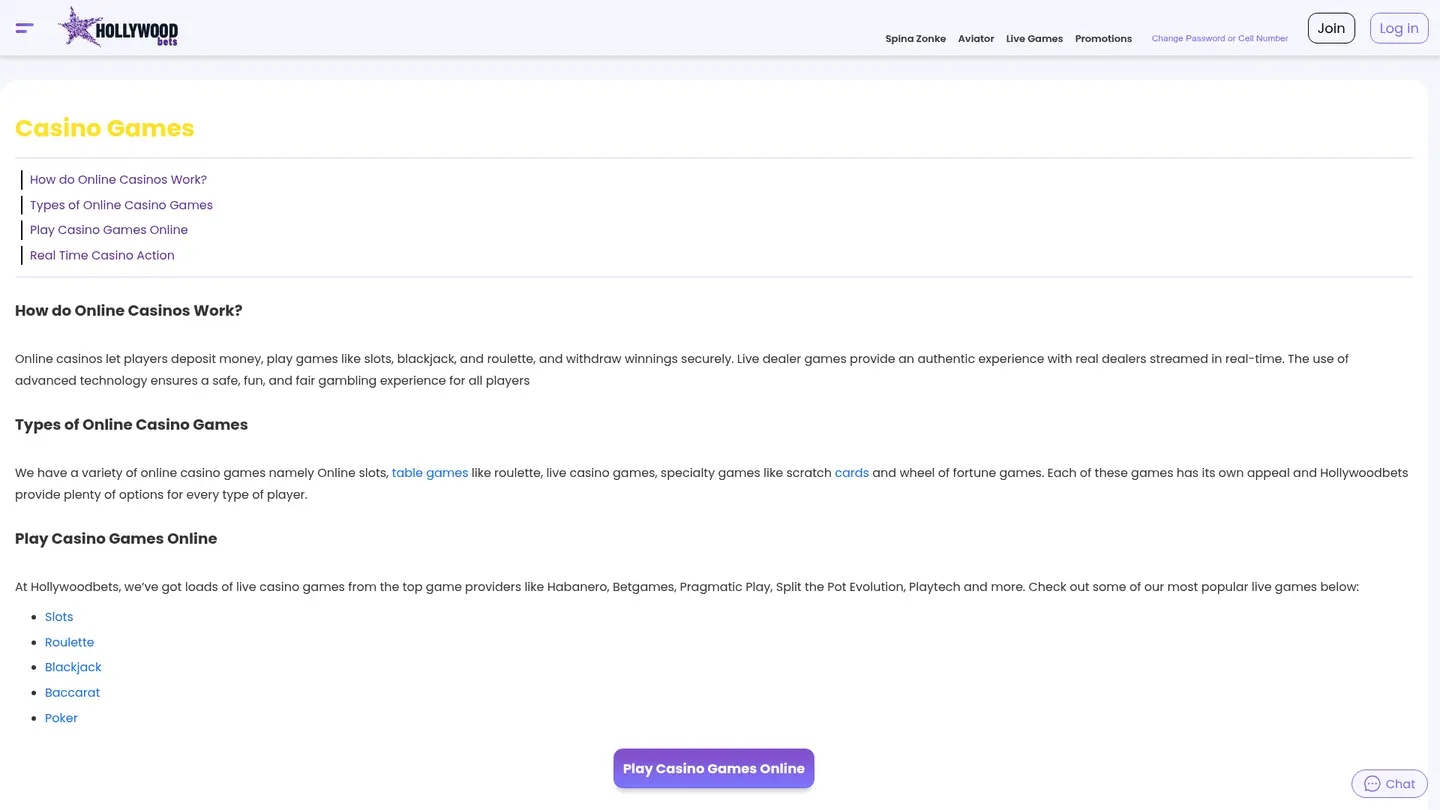Screen dimensions: 1440x810
Task: Open the Roulette link
Action: 69,642
